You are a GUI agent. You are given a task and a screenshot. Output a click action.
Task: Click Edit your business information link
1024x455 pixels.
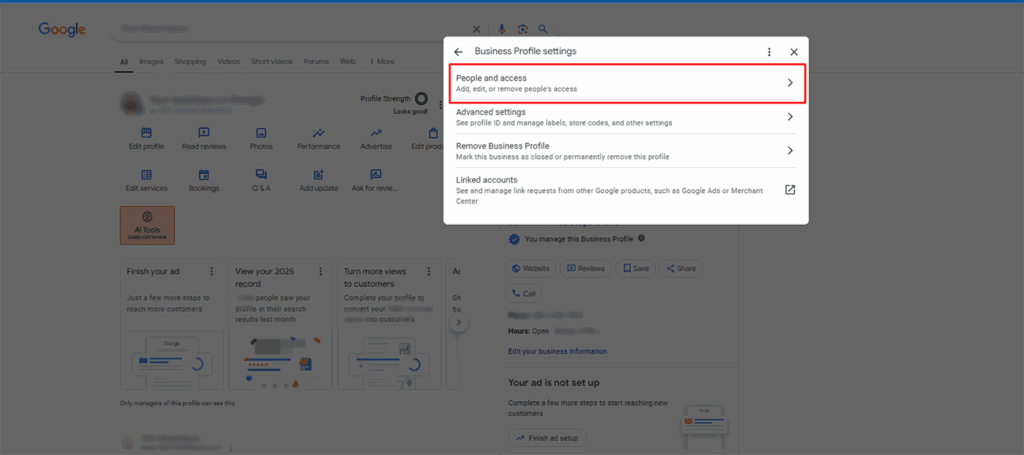click(x=557, y=351)
